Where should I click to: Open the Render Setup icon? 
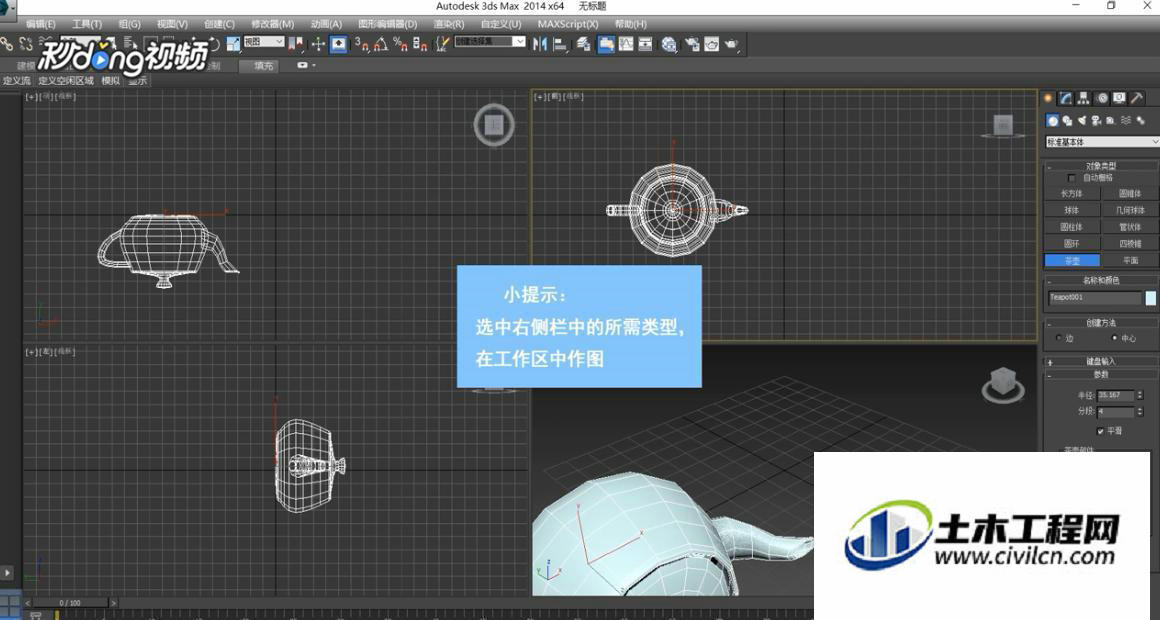692,44
